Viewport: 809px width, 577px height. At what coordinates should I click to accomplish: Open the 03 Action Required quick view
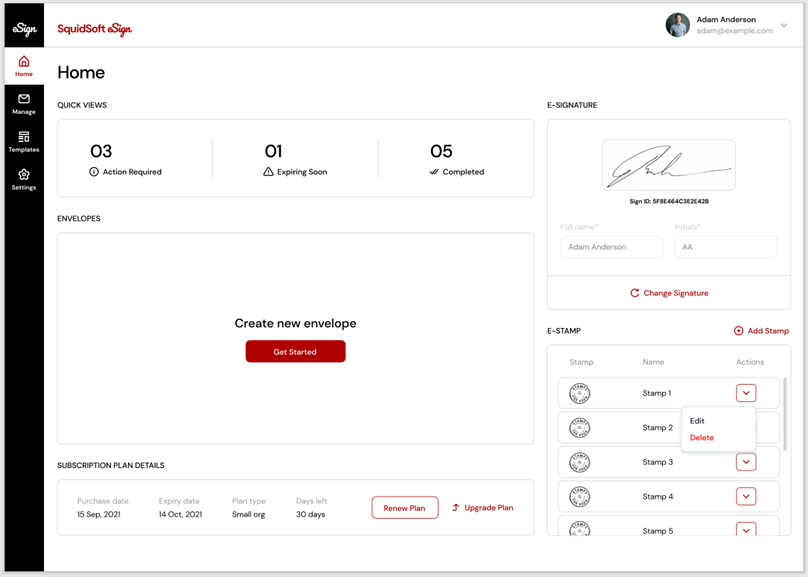tap(126, 159)
